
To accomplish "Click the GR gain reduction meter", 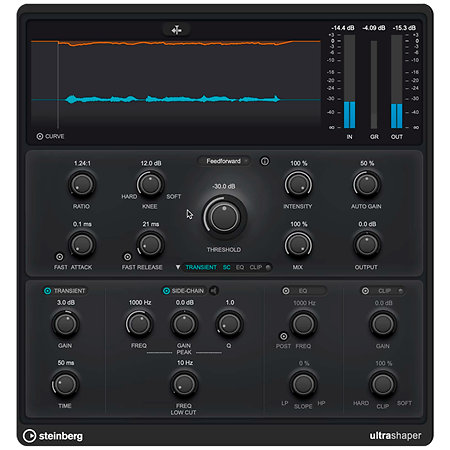I will coord(374,85).
